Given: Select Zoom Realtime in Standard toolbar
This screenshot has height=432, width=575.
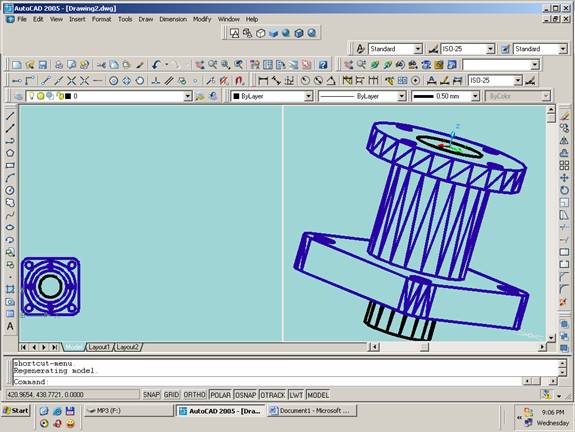Looking at the screenshot, I should click(213, 65).
